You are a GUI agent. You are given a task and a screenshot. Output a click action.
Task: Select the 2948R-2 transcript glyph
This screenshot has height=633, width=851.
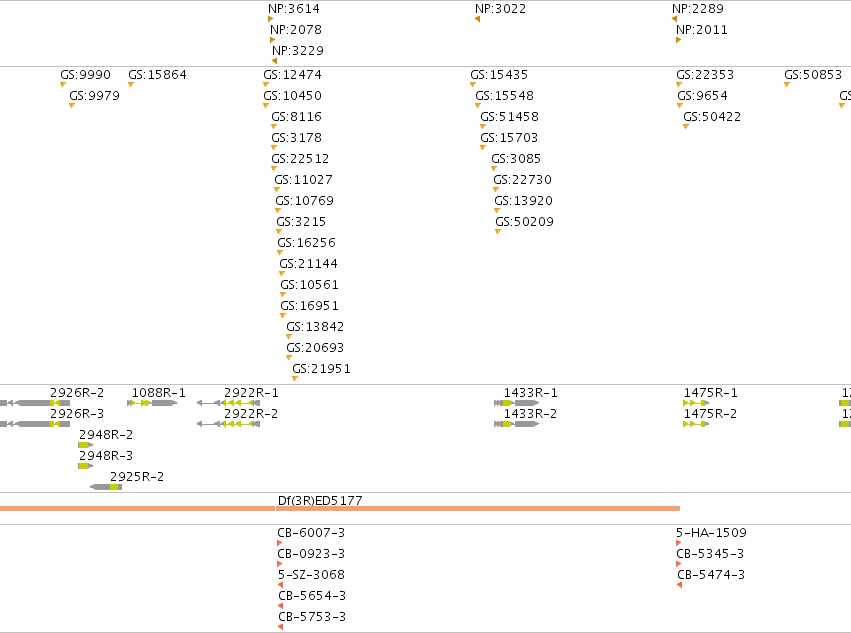[86, 445]
